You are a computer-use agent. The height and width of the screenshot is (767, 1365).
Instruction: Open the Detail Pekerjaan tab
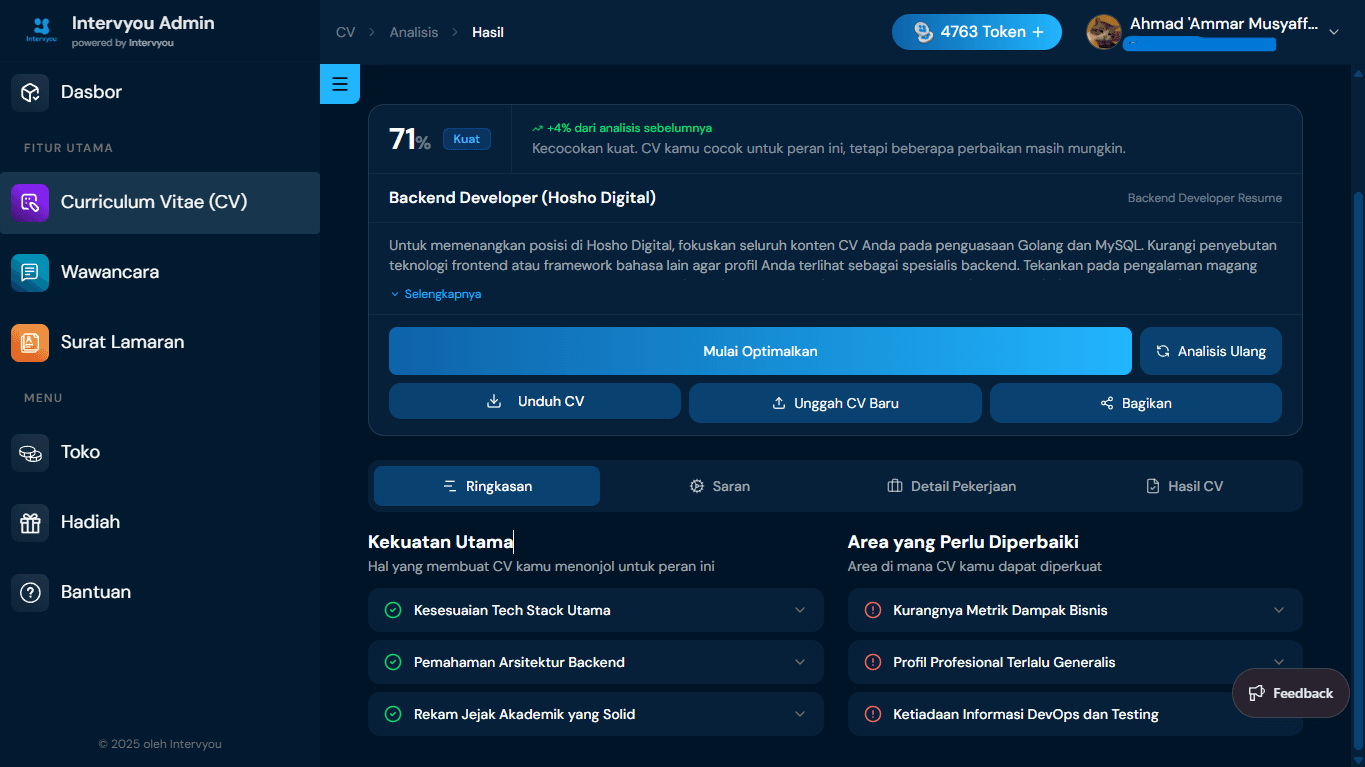point(952,486)
